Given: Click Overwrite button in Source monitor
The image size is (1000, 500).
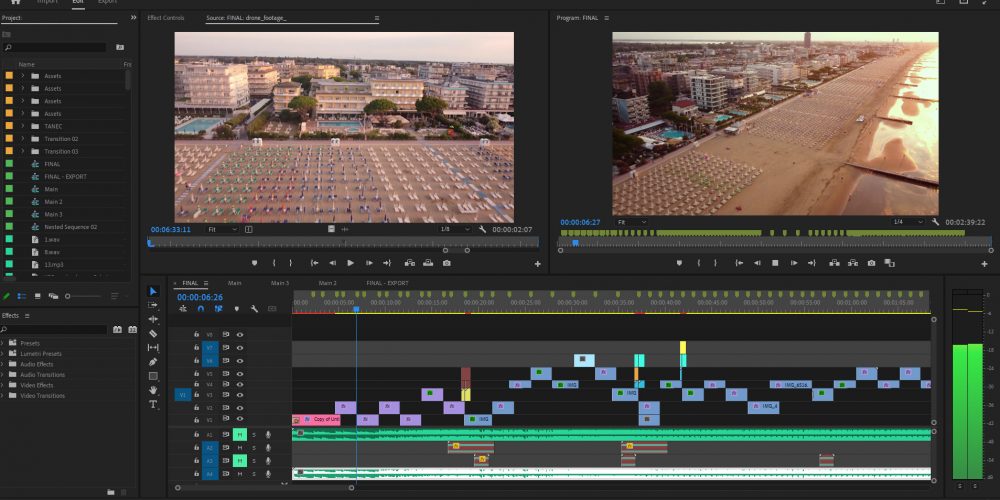Looking at the screenshot, I should (x=428, y=263).
